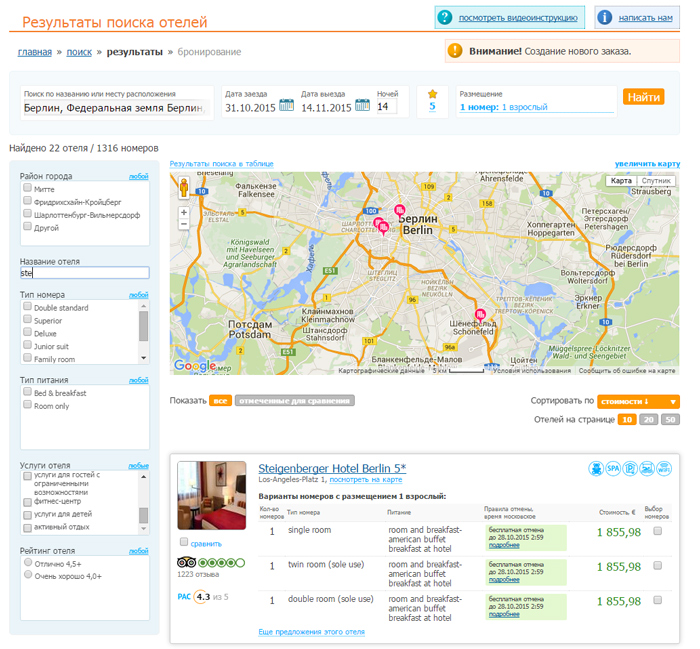The image size is (700, 649).
Task: Select Отлично 4,5+ rating radio button
Action: click(28, 562)
